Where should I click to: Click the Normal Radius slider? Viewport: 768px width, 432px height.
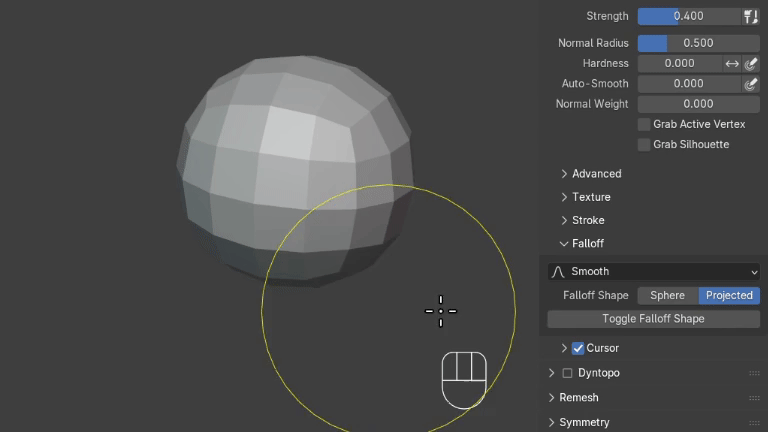click(x=698, y=43)
